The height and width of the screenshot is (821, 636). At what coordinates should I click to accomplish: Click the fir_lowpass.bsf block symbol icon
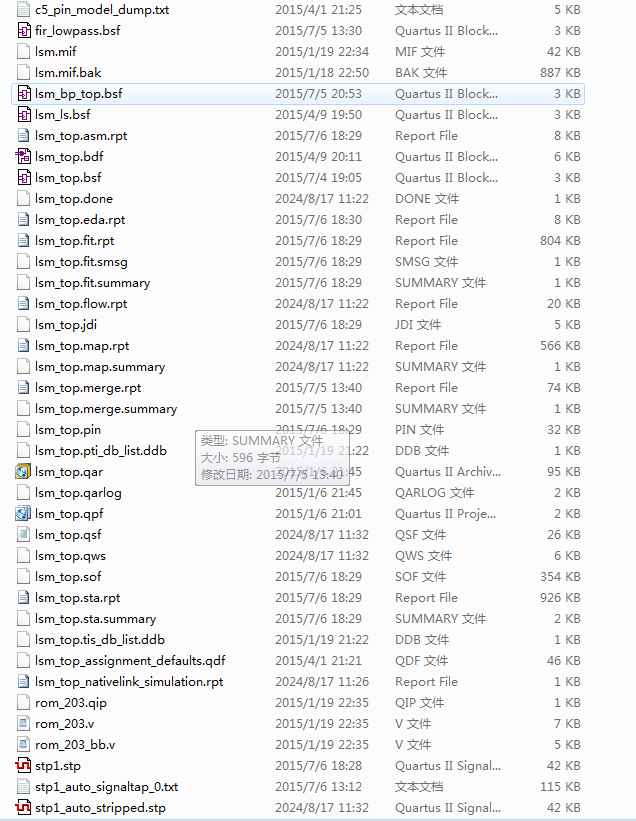click(24, 30)
